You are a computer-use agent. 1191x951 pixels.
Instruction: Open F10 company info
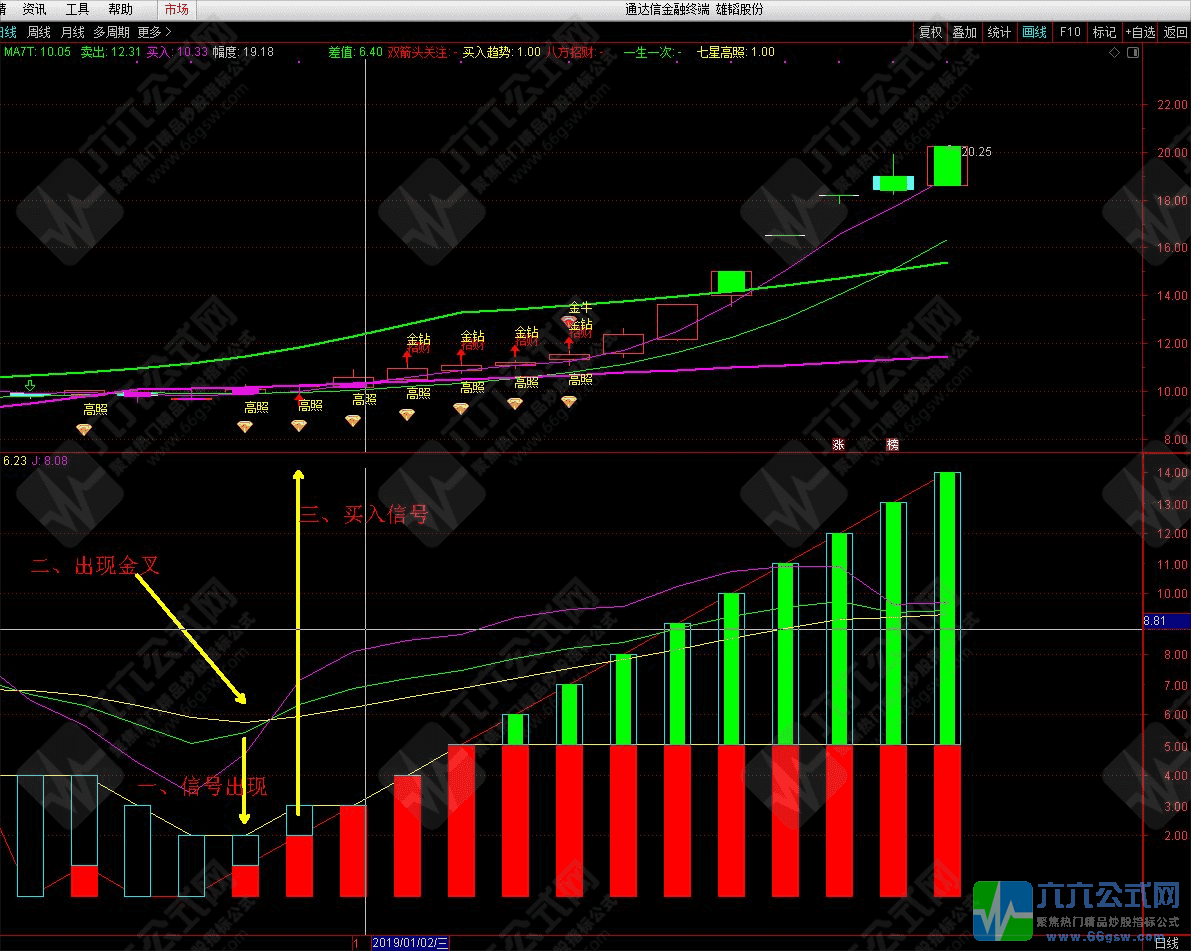1069,32
